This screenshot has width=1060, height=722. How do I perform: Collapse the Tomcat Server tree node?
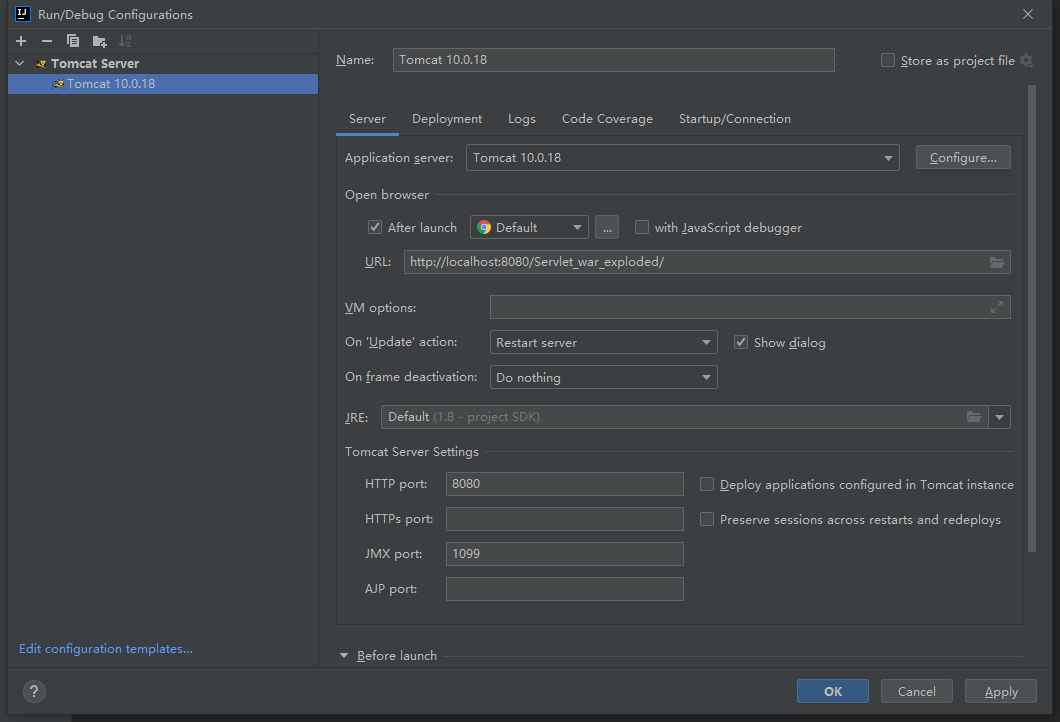click(20, 64)
